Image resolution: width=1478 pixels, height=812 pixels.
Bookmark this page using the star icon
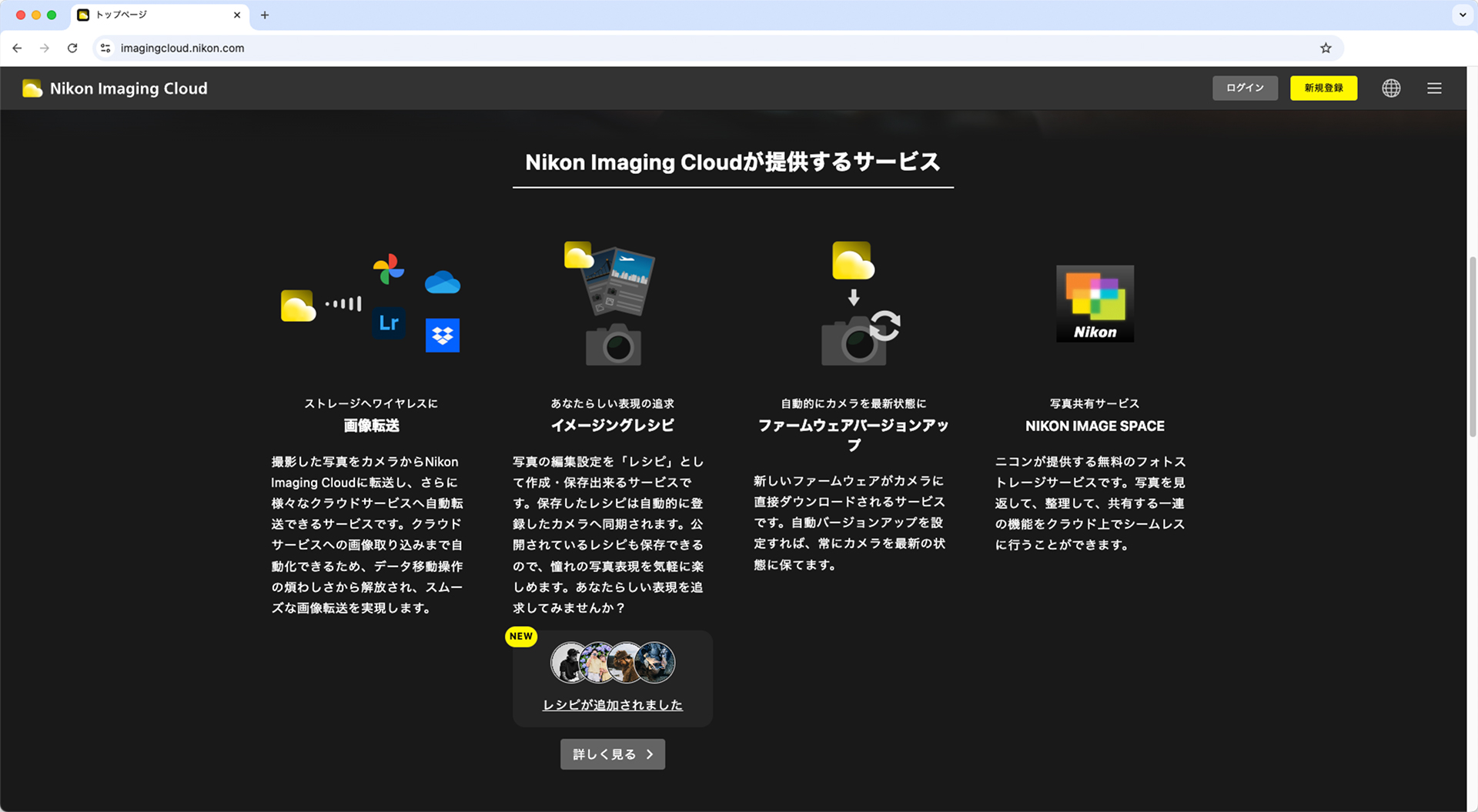pos(1326,48)
